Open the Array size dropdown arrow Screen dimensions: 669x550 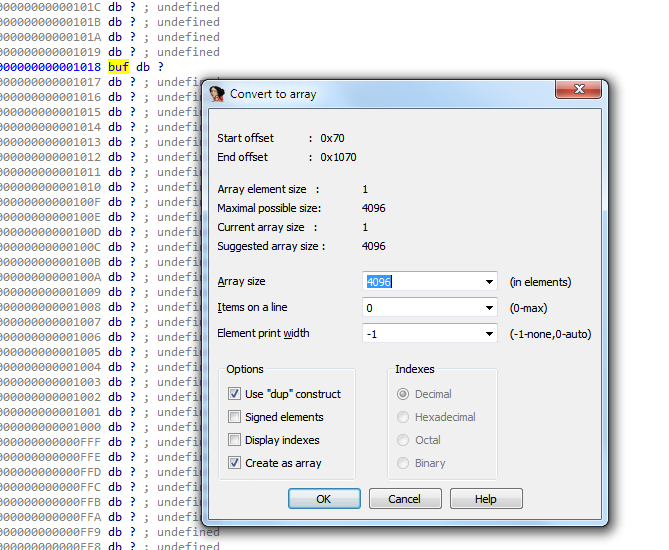pyautogui.click(x=489, y=282)
